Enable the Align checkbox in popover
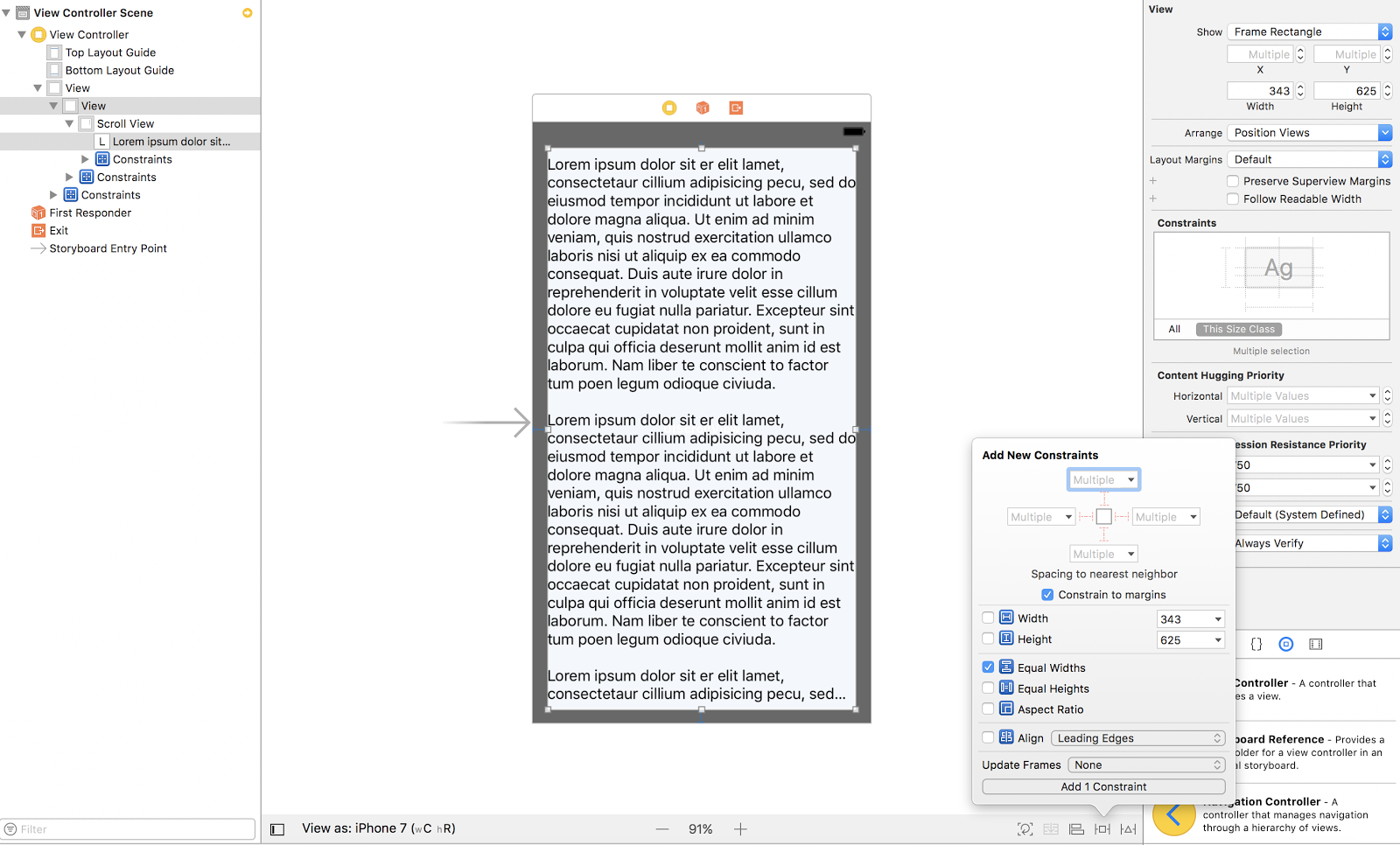Screen dimensions: 1400x845 coord(988,737)
